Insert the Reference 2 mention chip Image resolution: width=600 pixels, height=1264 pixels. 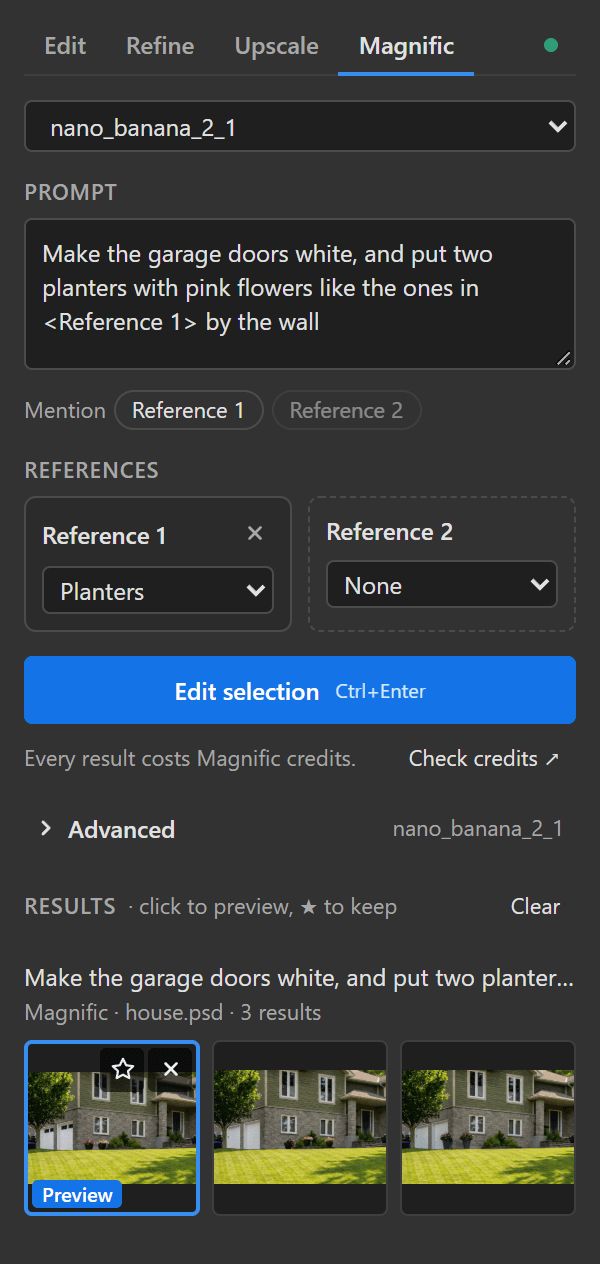click(346, 410)
